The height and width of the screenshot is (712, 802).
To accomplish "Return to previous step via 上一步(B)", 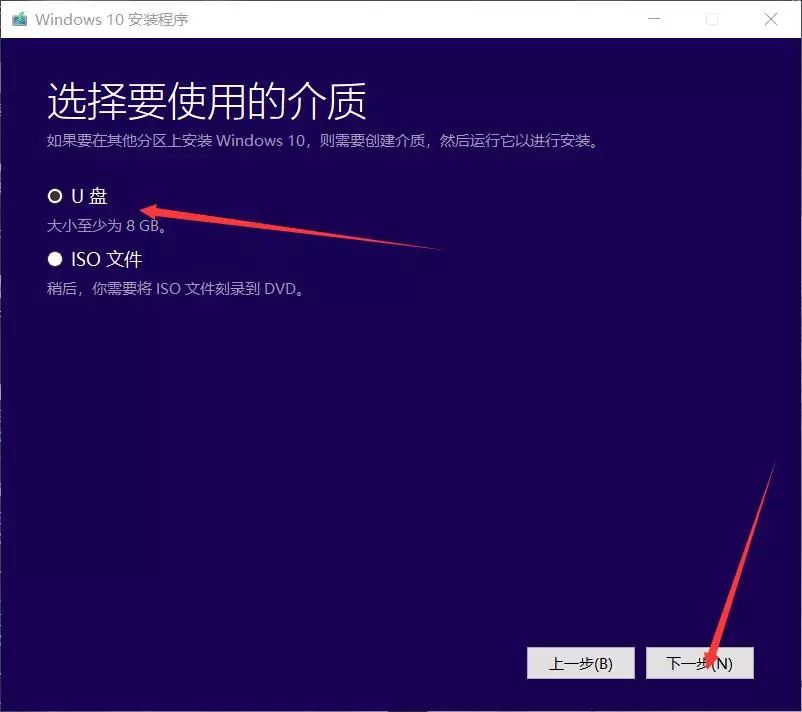I will (x=582, y=663).
